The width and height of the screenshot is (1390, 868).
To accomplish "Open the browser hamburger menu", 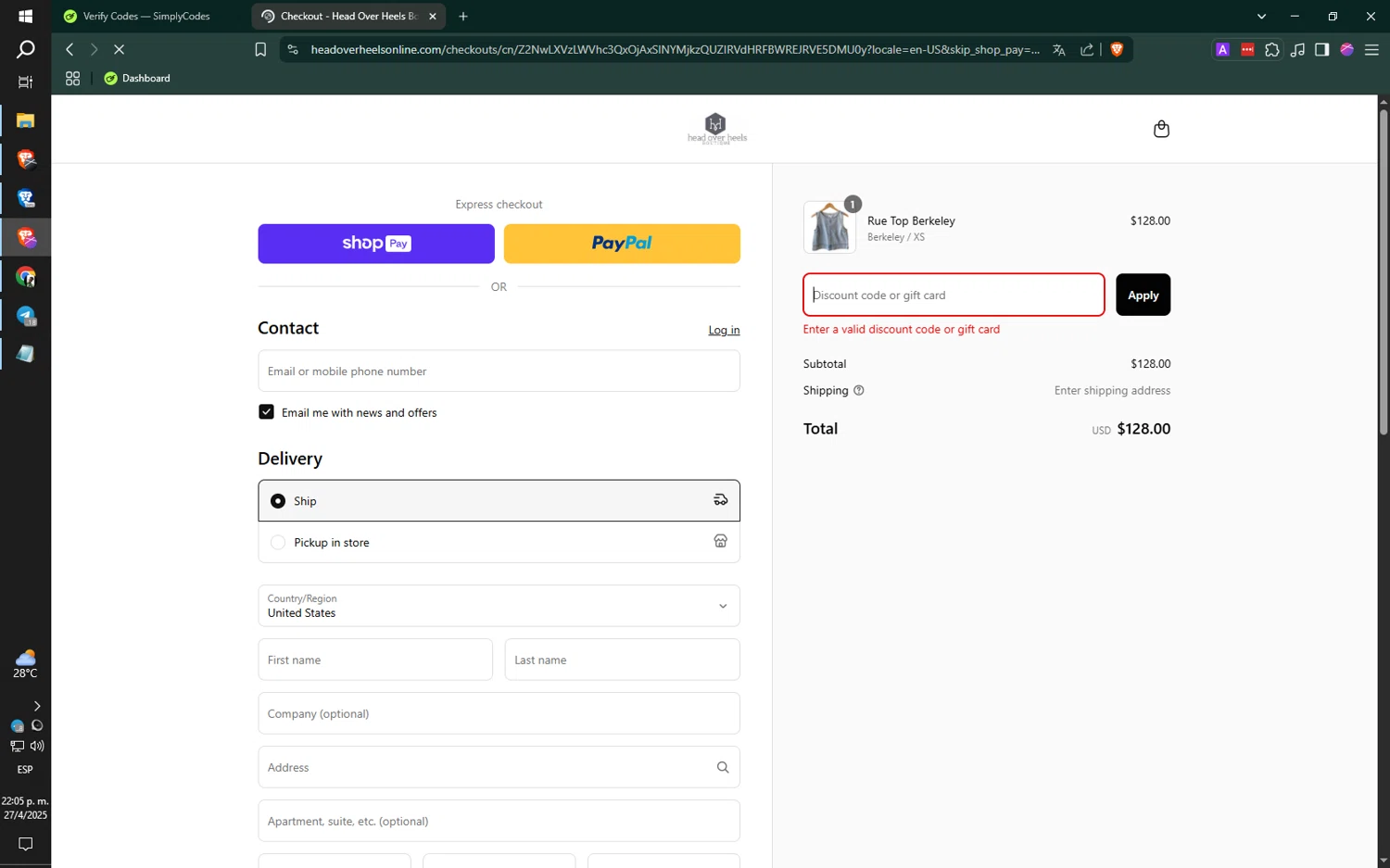I will point(1371,50).
